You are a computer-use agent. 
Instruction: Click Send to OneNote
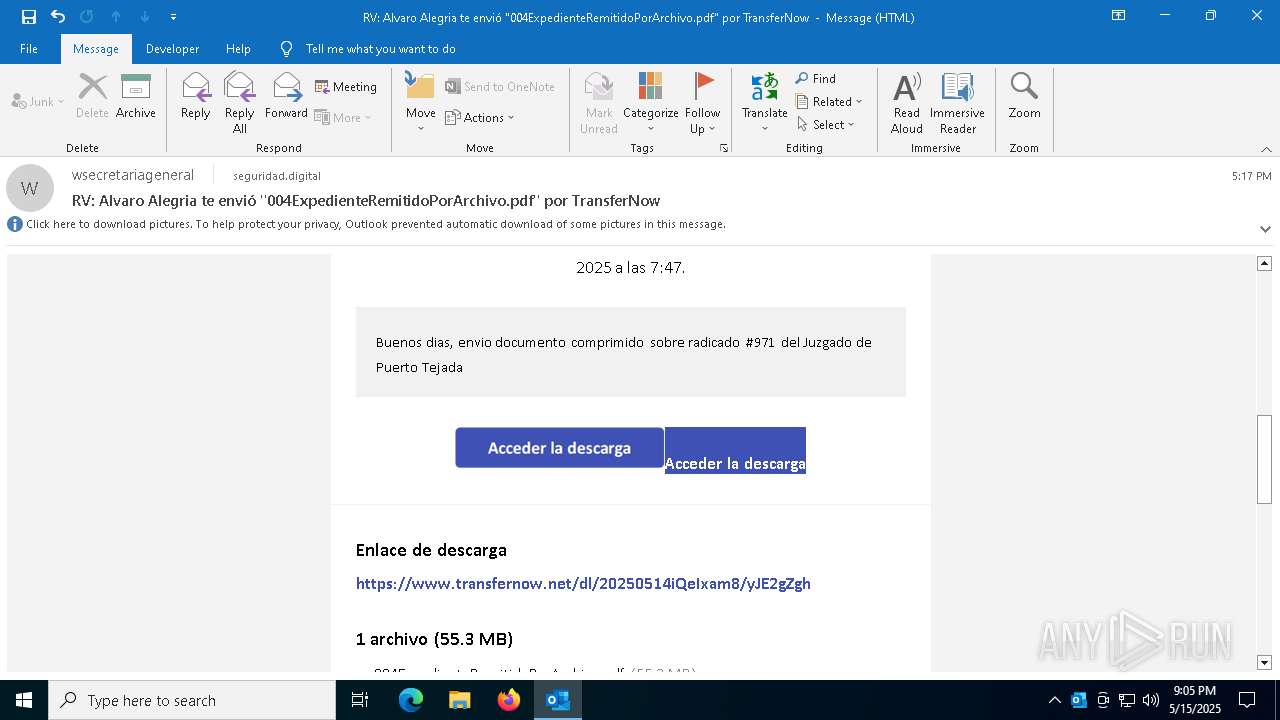tap(500, 87)
